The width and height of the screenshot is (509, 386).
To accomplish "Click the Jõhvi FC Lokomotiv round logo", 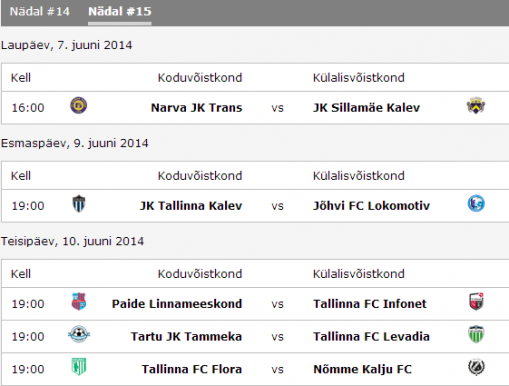I will point(476,203).
